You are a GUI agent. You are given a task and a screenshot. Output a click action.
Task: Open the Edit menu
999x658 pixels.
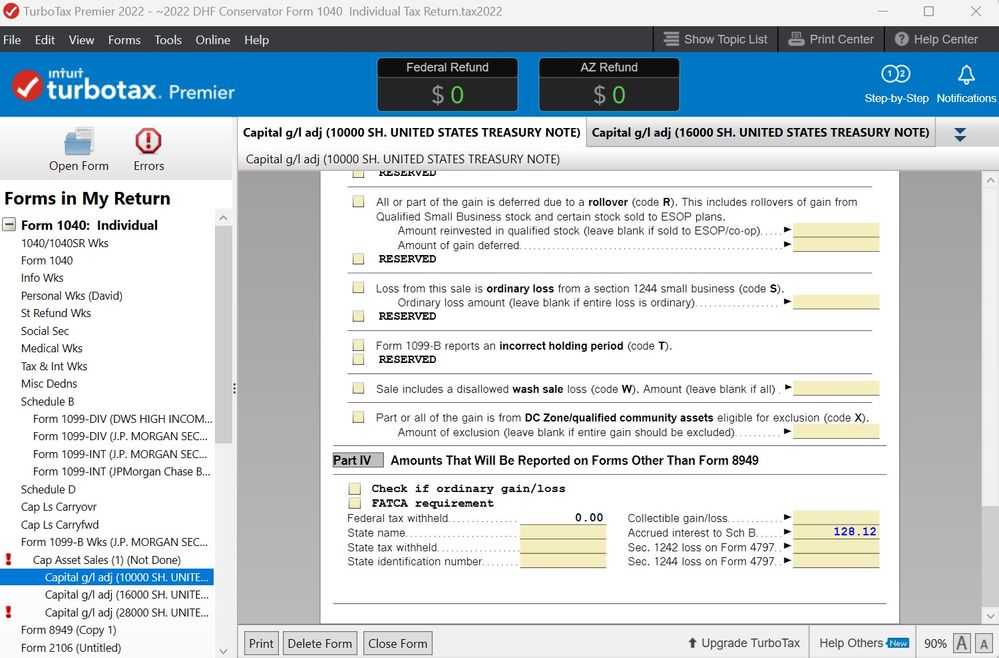click(x=45, y=39)
